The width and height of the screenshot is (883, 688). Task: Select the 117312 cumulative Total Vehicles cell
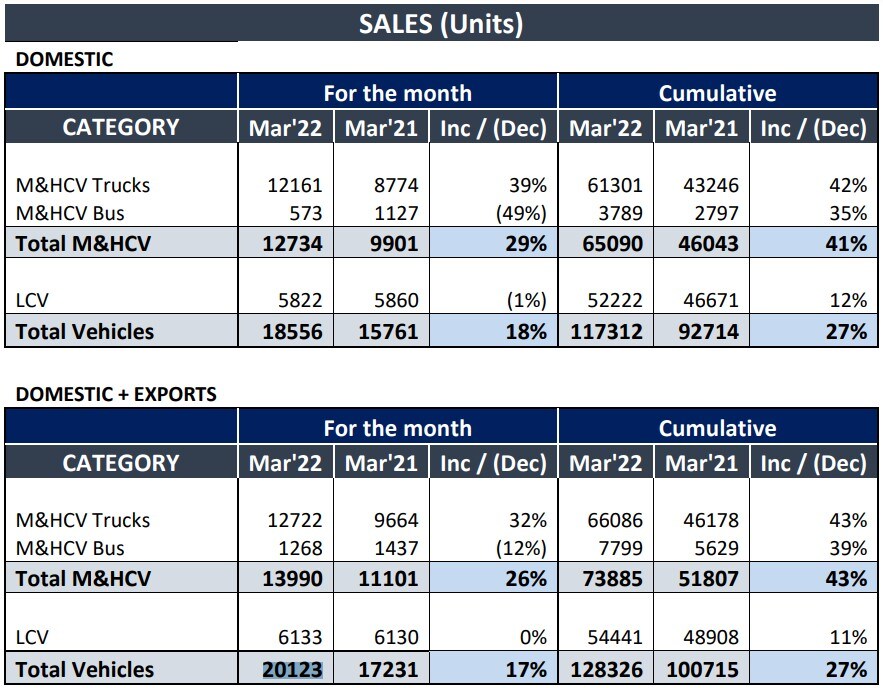point(608,331)
